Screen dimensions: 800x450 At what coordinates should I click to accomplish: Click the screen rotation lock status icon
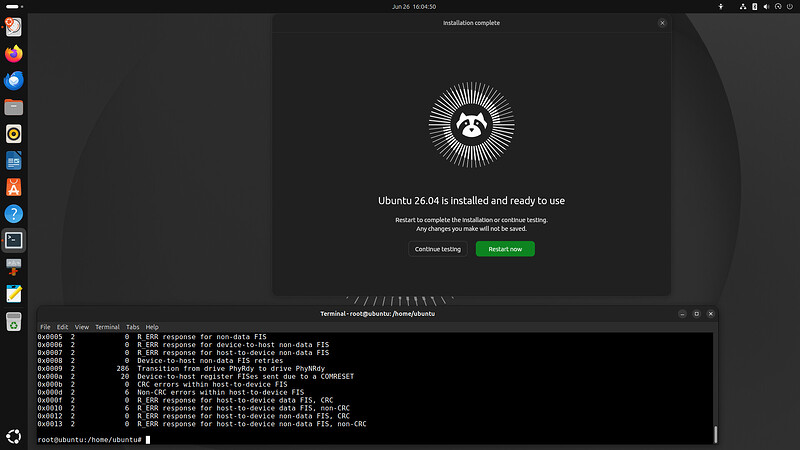[778, 7]
